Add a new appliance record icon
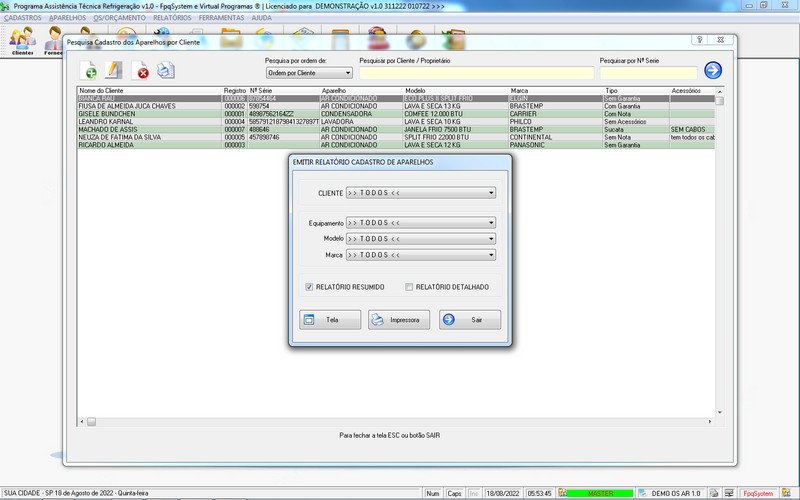Image resolution: width=800 pixels, height=500 pixels. [89, 70]
